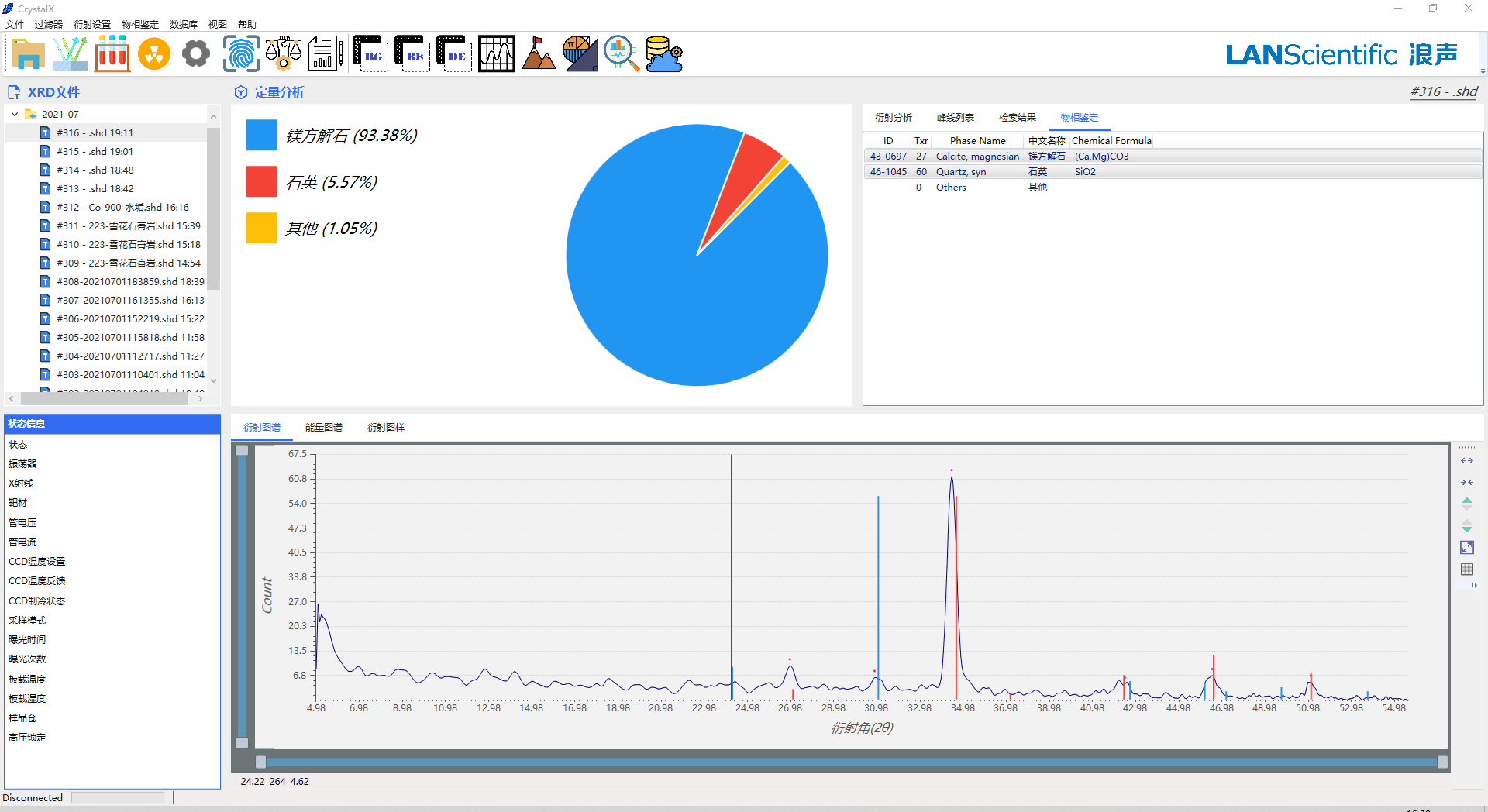
Task: Click the DE toolbar icon
Action: pyautogui.click(x=454, y=54)
